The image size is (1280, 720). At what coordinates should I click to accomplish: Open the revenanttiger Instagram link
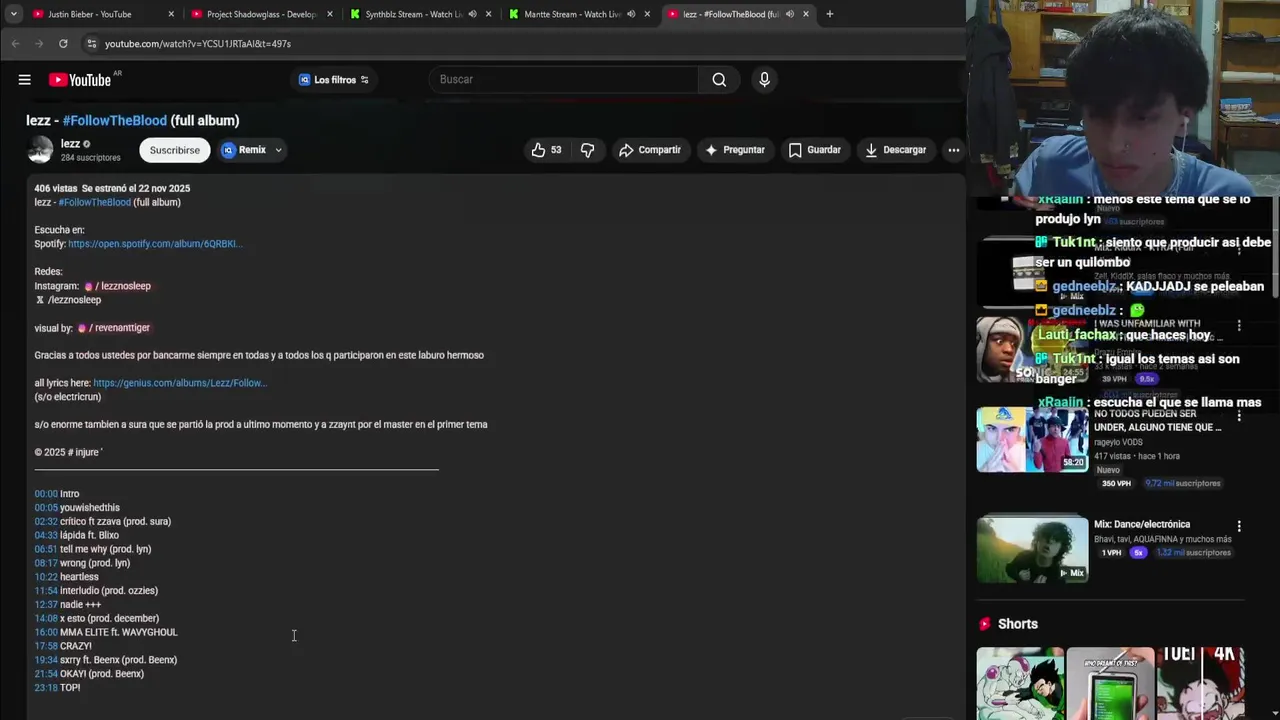point(114,328)
